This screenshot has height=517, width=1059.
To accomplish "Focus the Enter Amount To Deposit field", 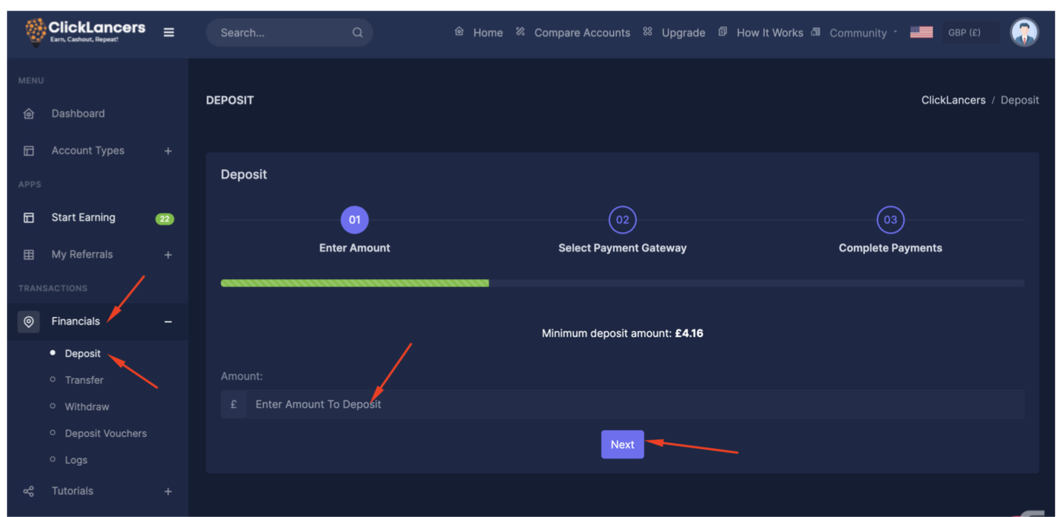I will pyautogui.click(x=634, y=404).
